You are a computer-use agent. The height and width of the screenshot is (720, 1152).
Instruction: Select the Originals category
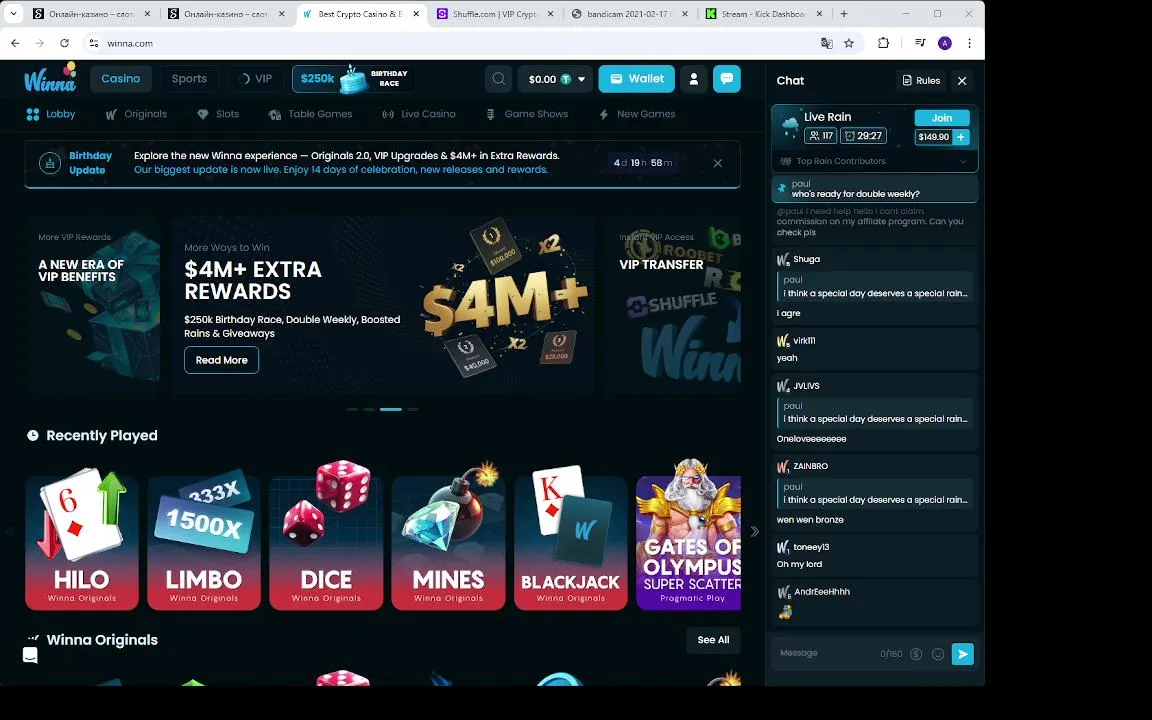[136, 114]
